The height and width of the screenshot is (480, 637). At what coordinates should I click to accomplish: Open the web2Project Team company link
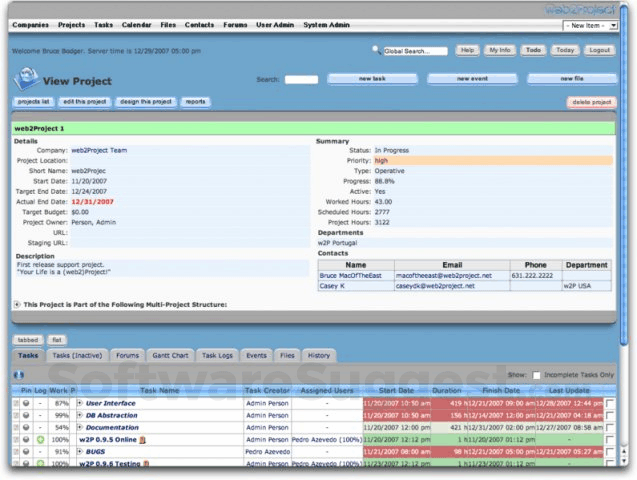tap(99, 150)
